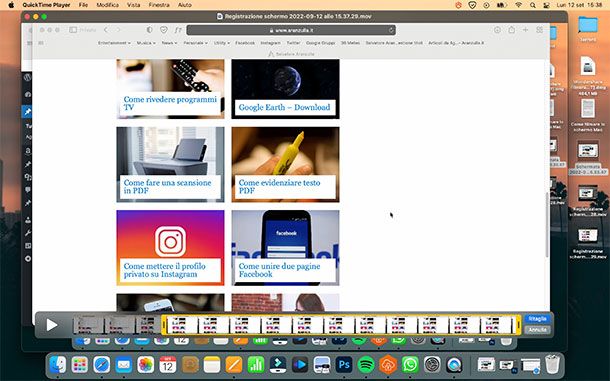The height and width of the screenshot is (381, 610).
Task: Launch Photoshop from the Dock
Action: [344, 365]
